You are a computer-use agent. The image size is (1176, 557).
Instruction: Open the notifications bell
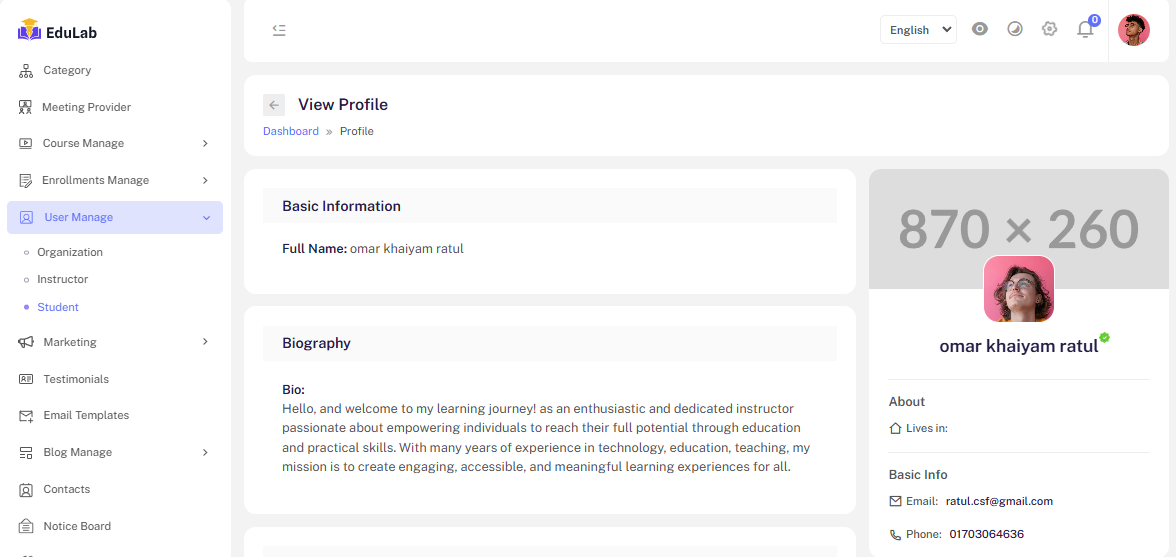(x=1085, y=29)
